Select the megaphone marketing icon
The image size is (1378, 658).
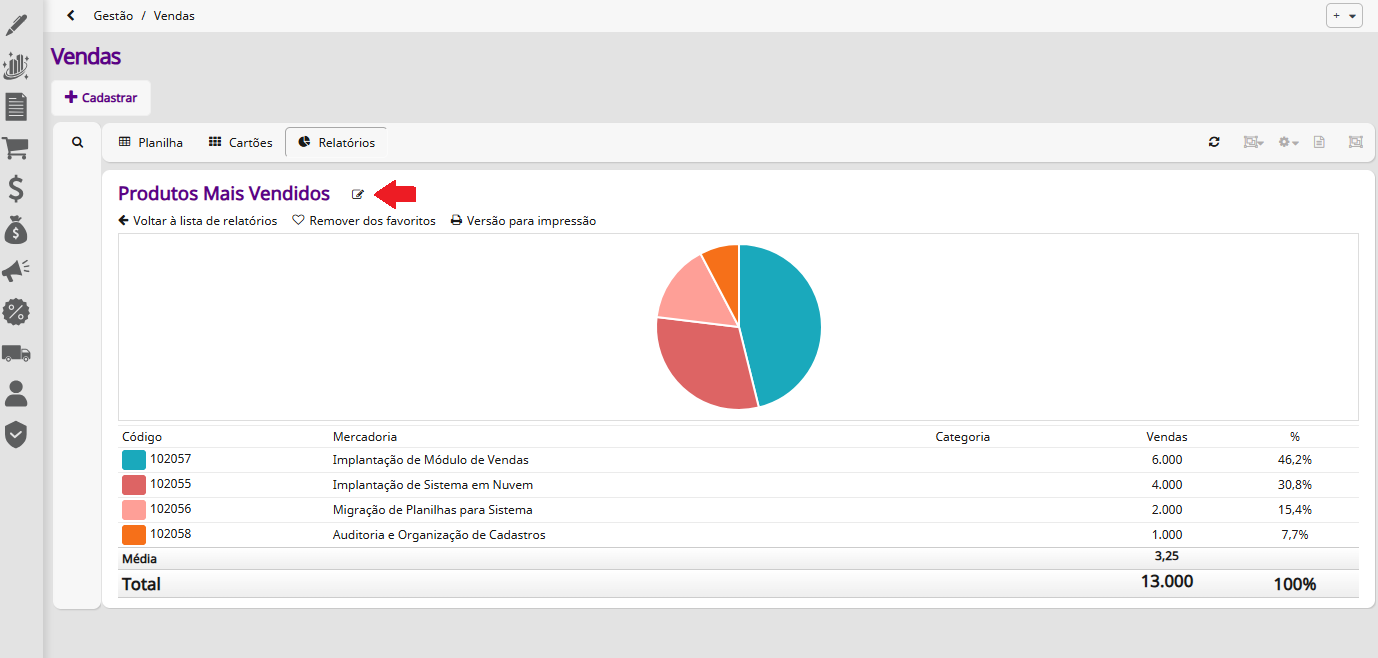[x=15, y=271]
